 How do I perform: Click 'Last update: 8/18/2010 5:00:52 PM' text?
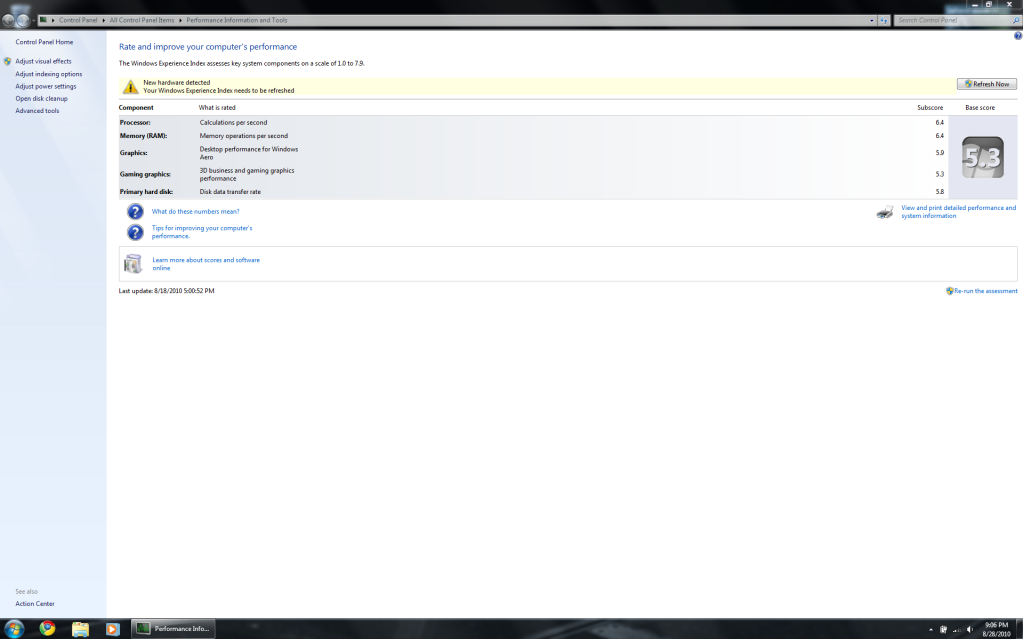(166, 291)
